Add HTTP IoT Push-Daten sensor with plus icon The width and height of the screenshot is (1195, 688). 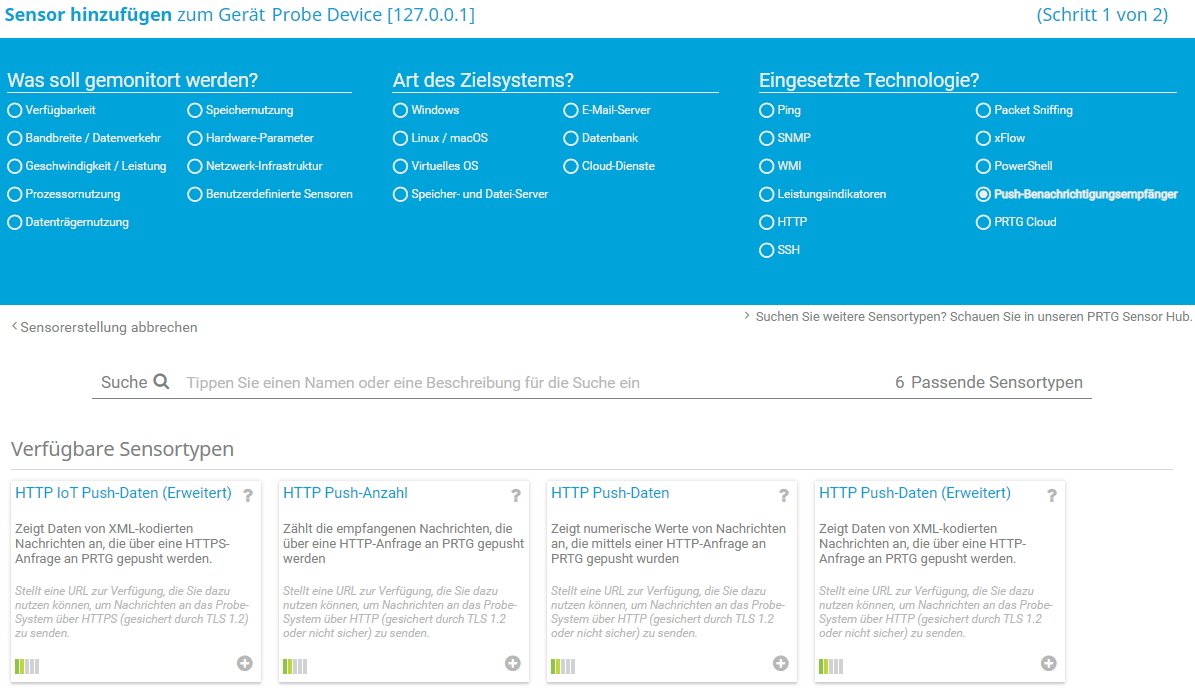245,663
